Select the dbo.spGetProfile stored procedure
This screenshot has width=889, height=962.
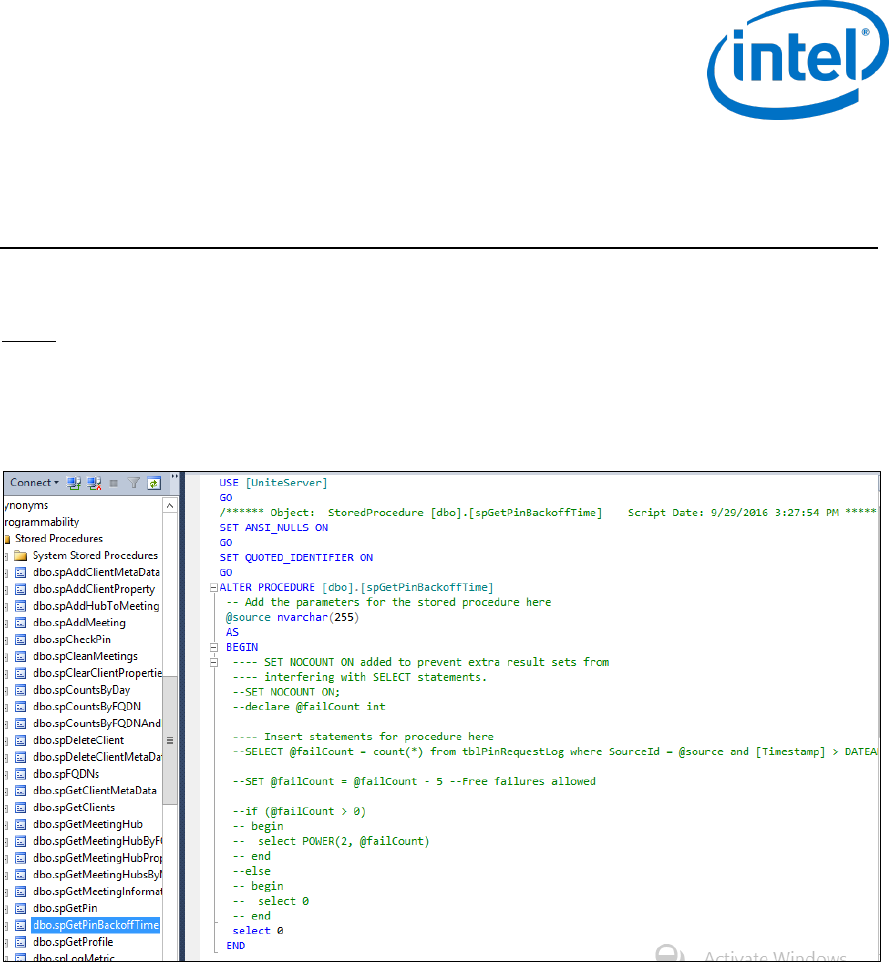click(x=73, y=942)
